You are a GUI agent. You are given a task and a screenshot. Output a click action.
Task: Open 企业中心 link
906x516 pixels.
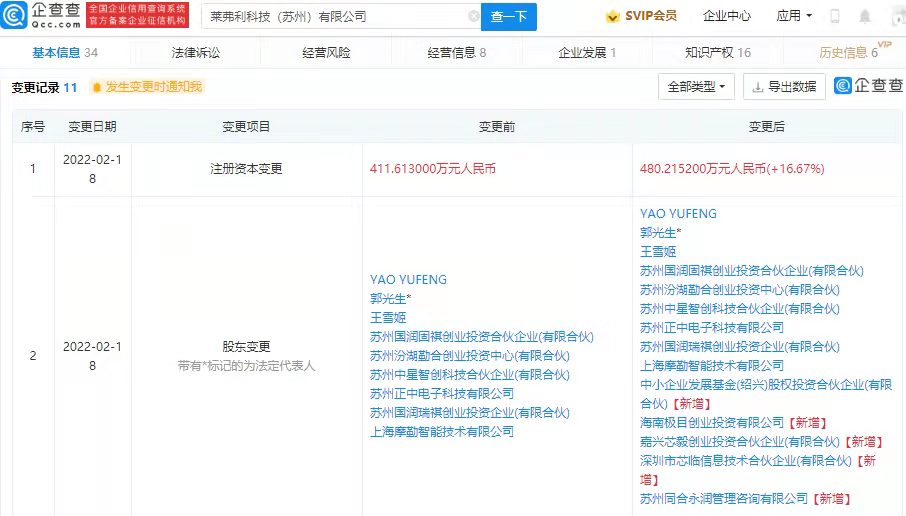click(x=726, y=16)
